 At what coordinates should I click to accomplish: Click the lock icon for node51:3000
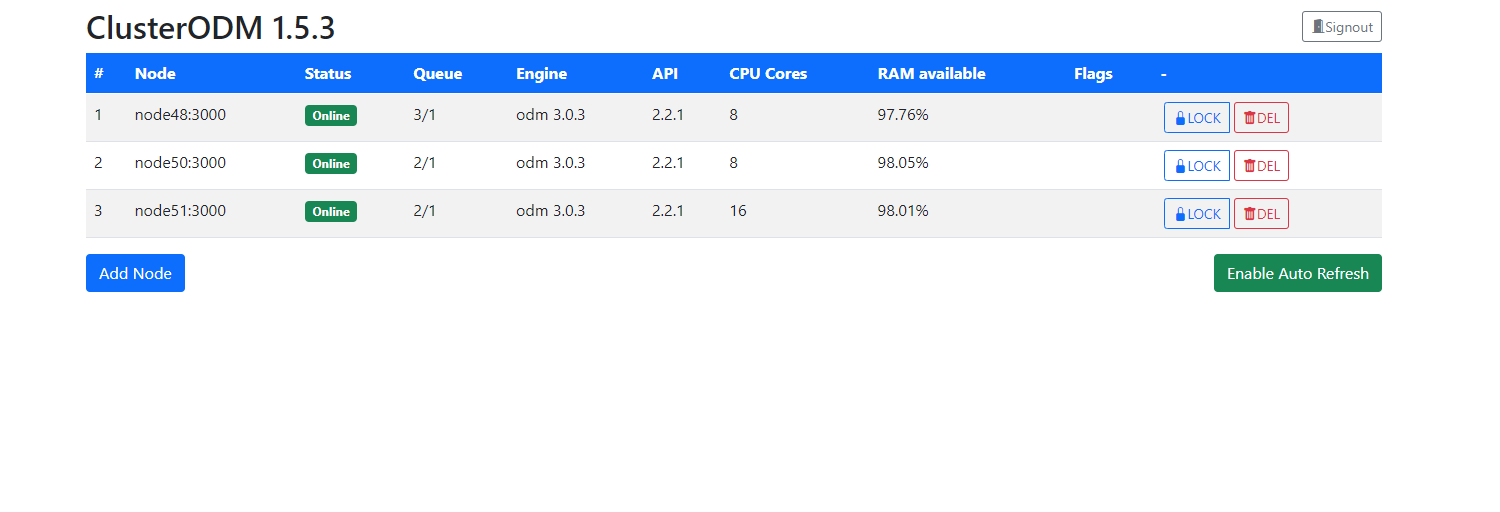click(1180, 214)
